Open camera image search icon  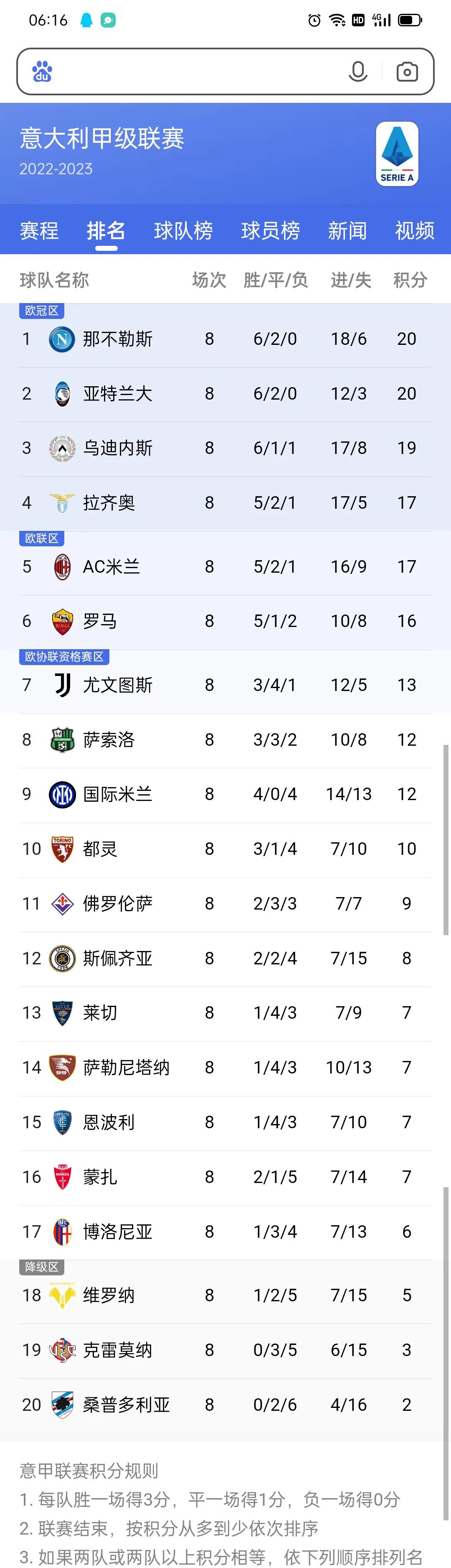pyautogui.click(x=407, y=72)
